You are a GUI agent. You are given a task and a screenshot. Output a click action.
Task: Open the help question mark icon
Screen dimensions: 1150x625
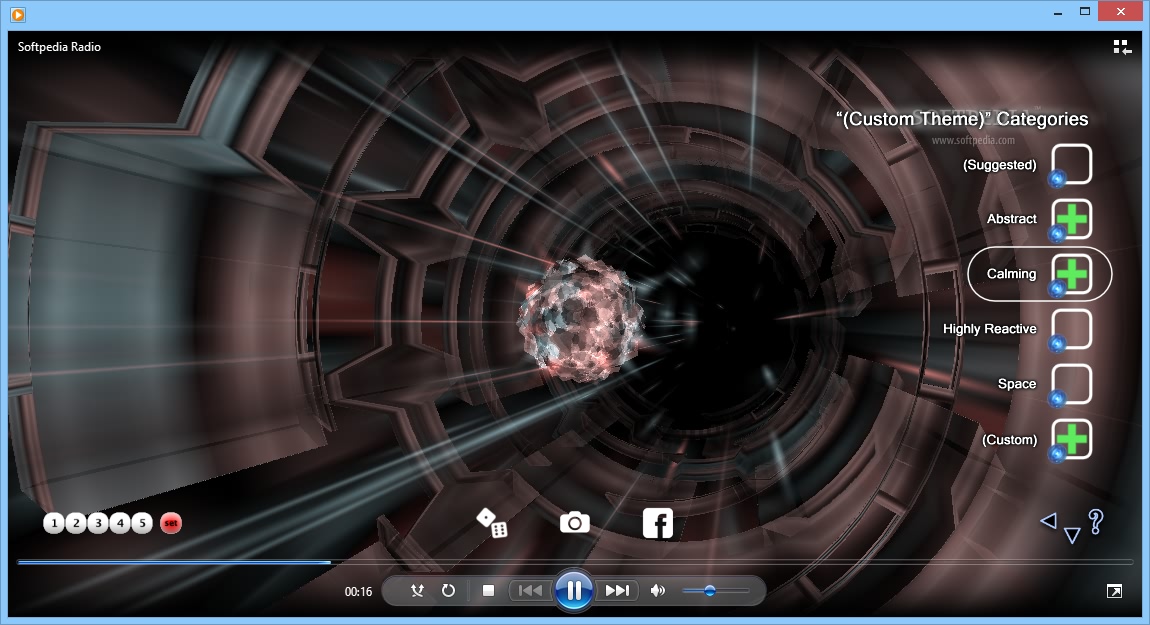point(1096,522)
